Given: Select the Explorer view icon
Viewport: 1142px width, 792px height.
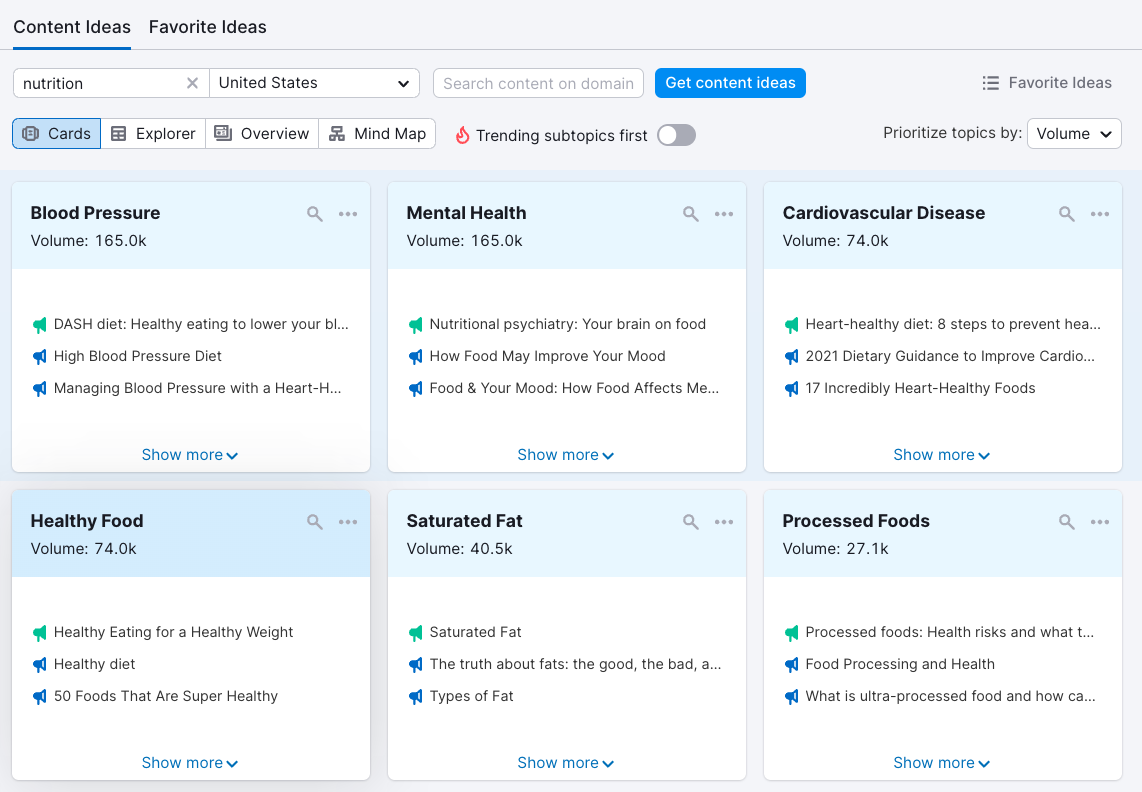Looking at the screenshot, I should 152,132.
